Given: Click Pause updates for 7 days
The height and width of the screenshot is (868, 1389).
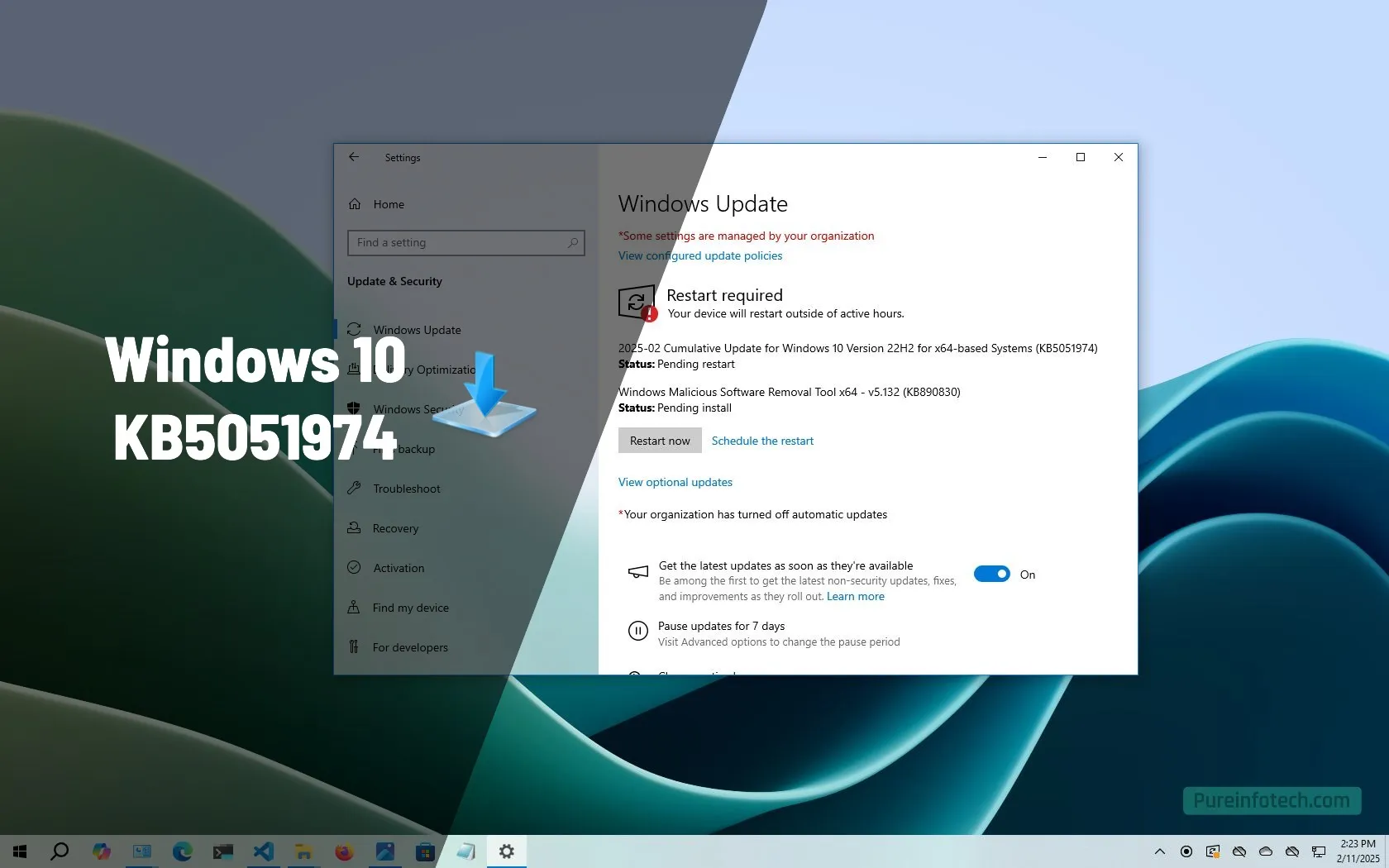Looking at the screenshot, I should coord(721,626).
